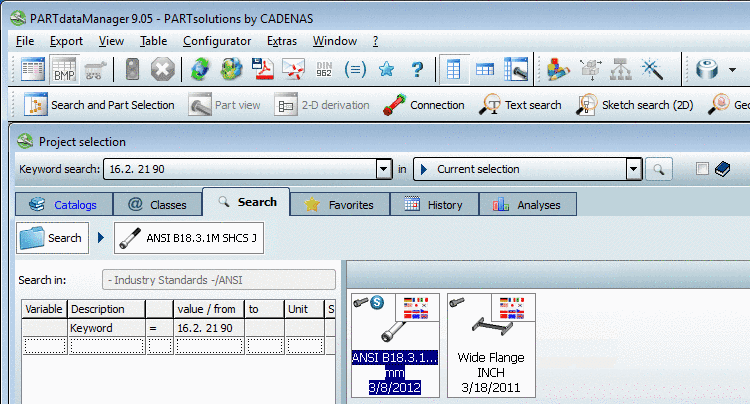Image resolution: width=750 pixels, height=404 pixels.
Task: Click the 2-D derivation toolbar button
Action: pyautogui.click(x=322, y=105)
